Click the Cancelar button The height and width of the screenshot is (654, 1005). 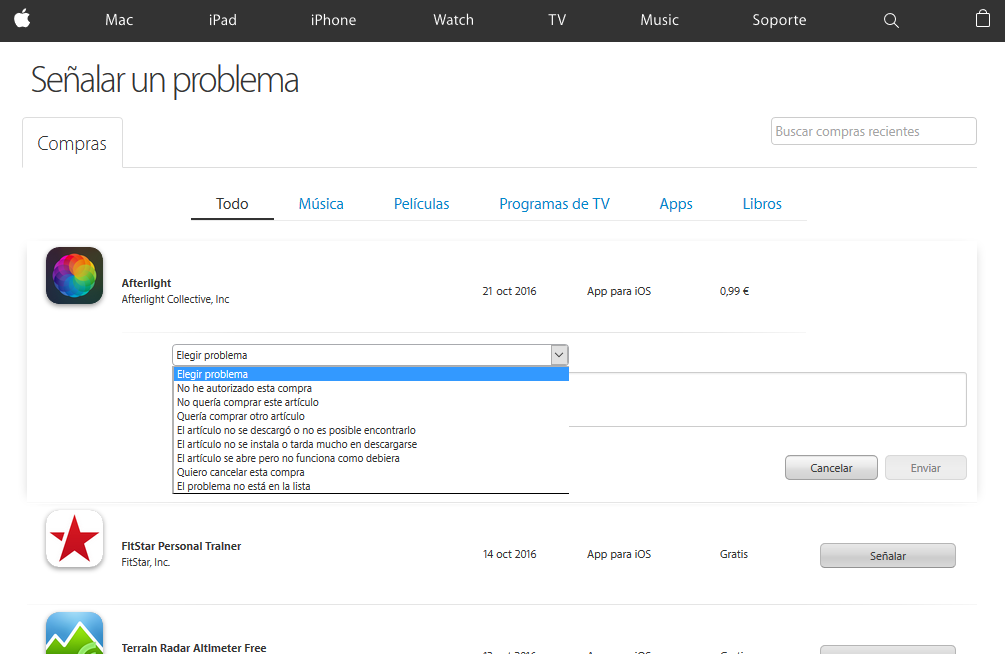pos(831,468)
